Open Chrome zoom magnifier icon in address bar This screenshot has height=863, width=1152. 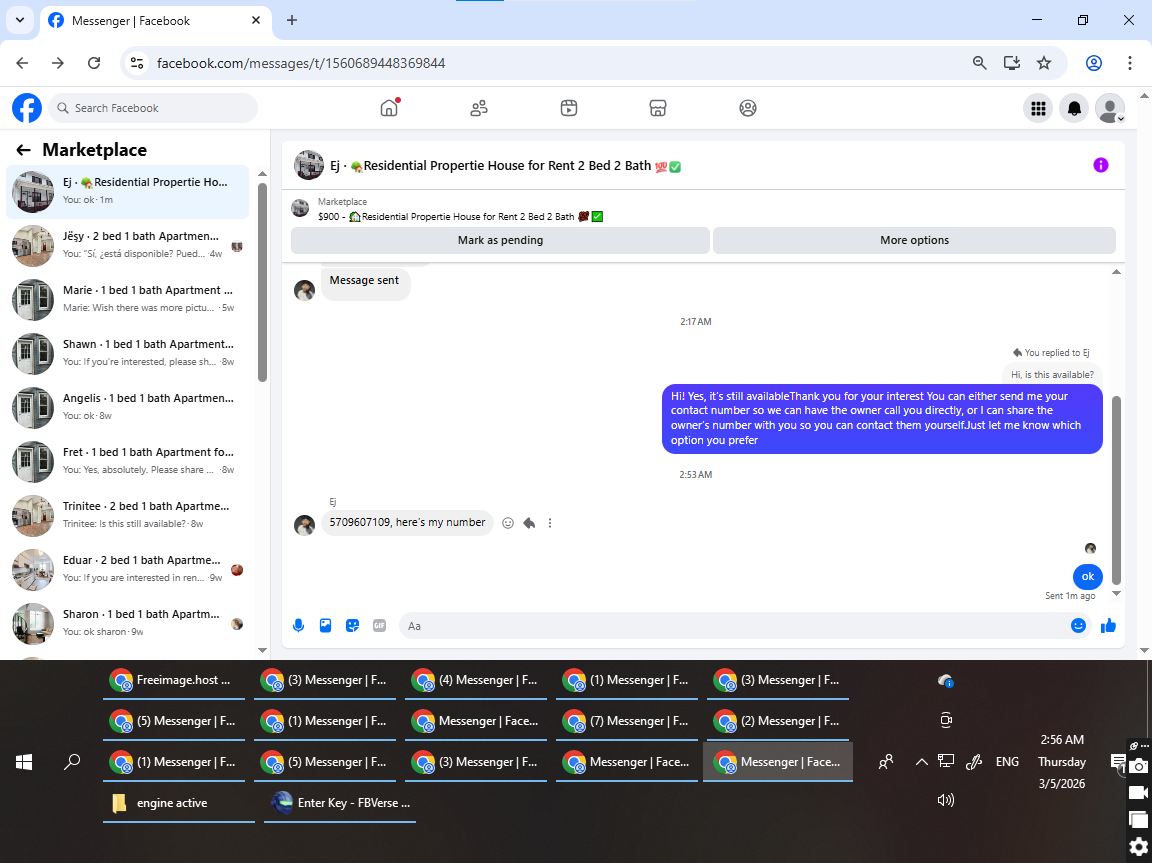click(979, 63)
